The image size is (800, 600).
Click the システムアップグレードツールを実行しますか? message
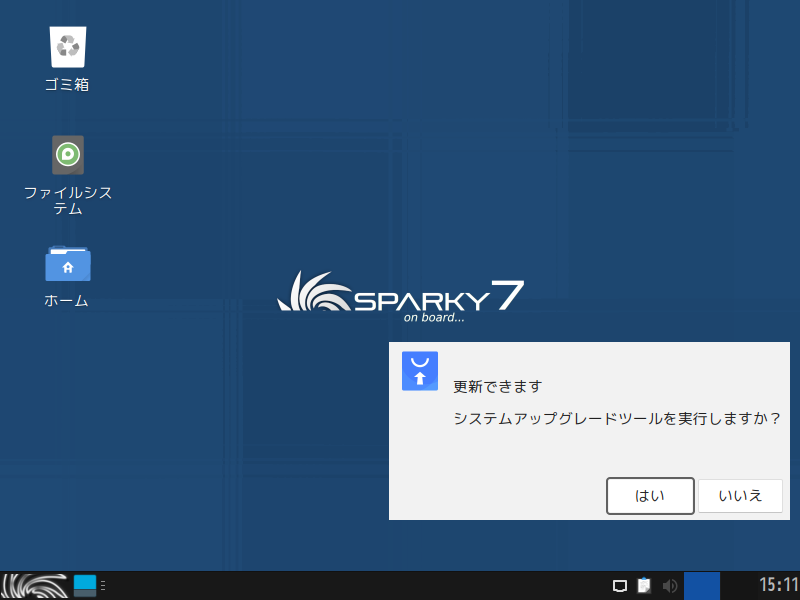pos(617,418)
